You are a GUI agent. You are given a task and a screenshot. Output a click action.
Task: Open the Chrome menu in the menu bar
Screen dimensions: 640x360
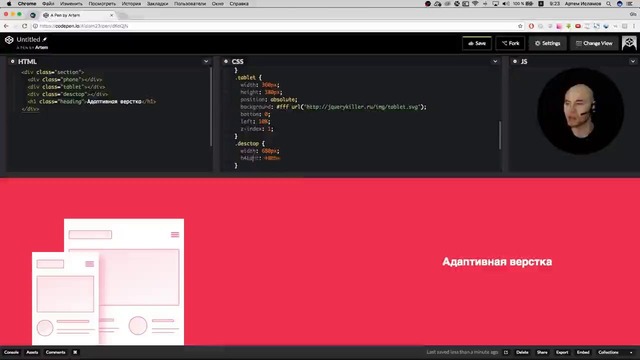27,4
